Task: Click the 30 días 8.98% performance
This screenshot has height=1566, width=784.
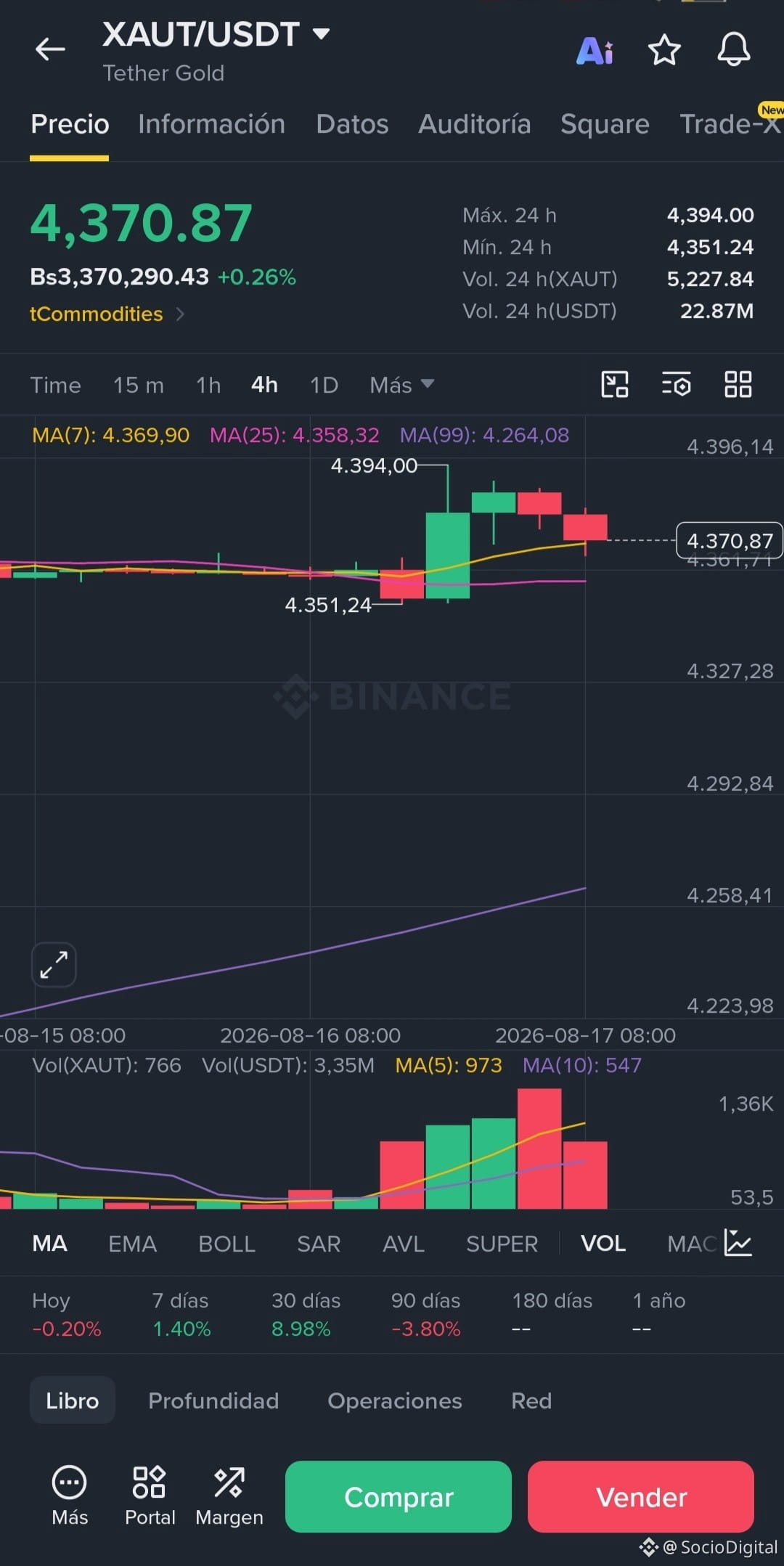Action: [306, 1315]
